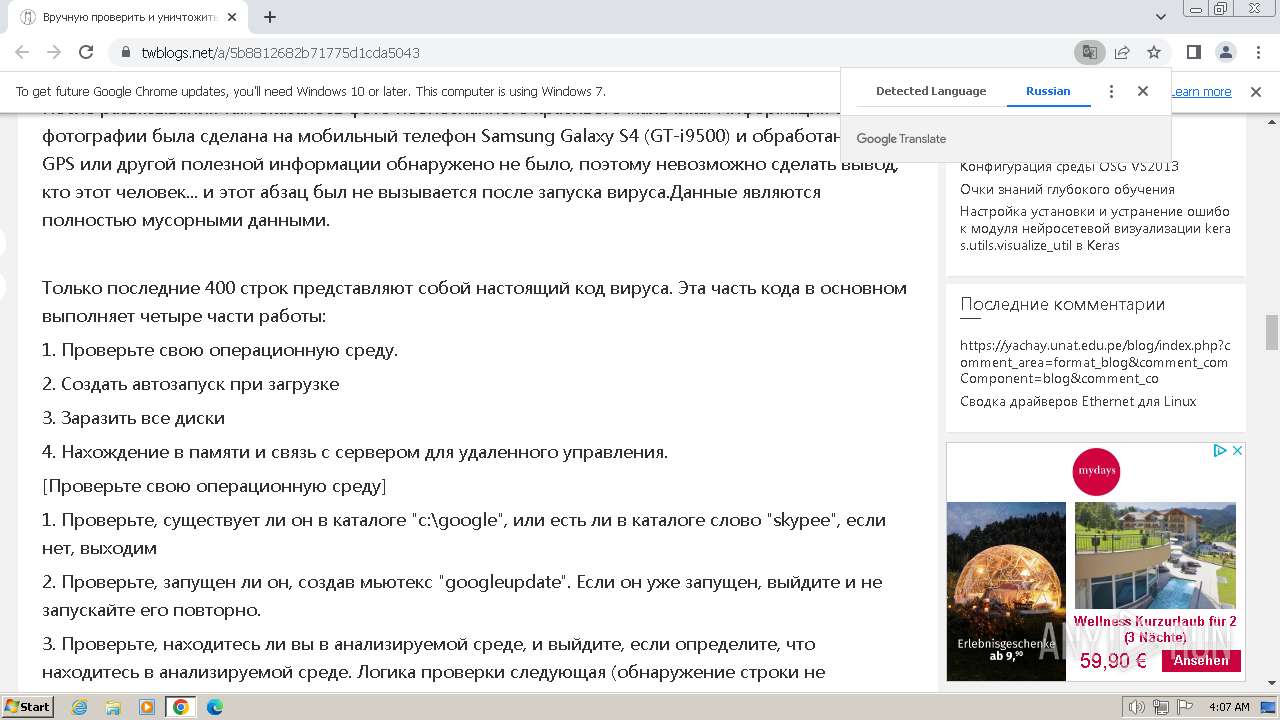
Task: Expand the tab search chevron
Action: coord(1161,17)
